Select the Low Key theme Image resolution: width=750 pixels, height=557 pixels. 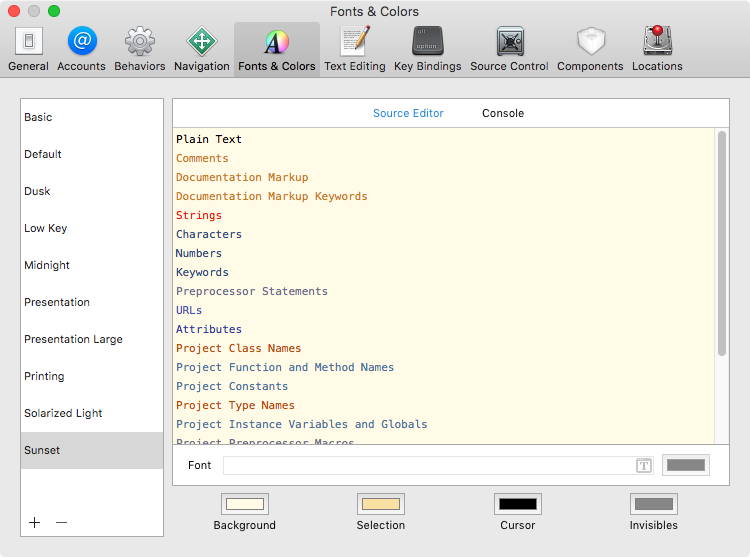(92, 228)
